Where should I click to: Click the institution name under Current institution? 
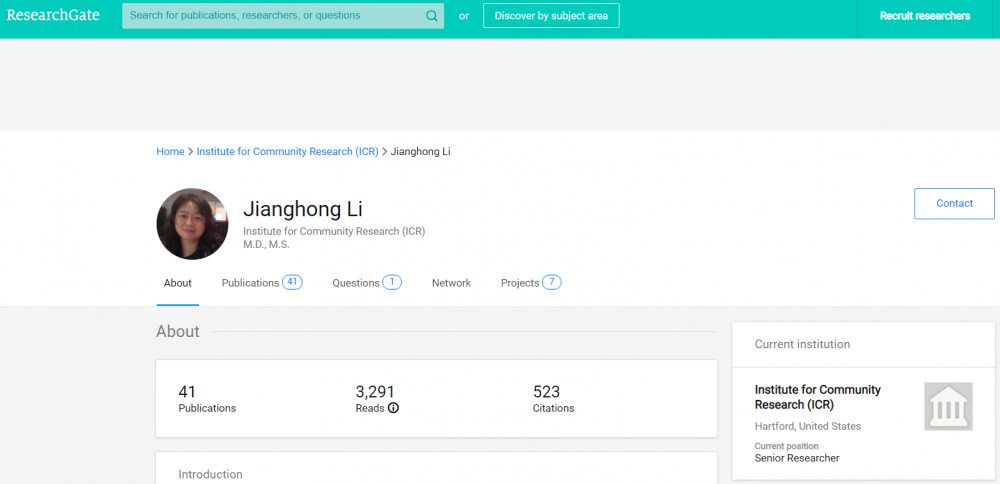817,397
